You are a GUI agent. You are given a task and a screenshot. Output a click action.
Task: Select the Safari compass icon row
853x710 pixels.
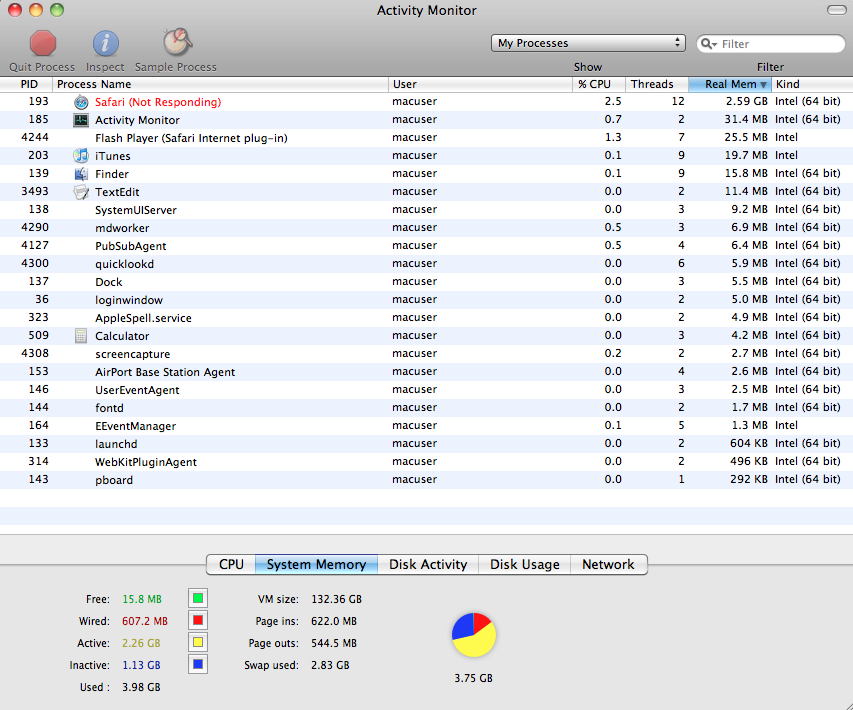tap(81, 102)
